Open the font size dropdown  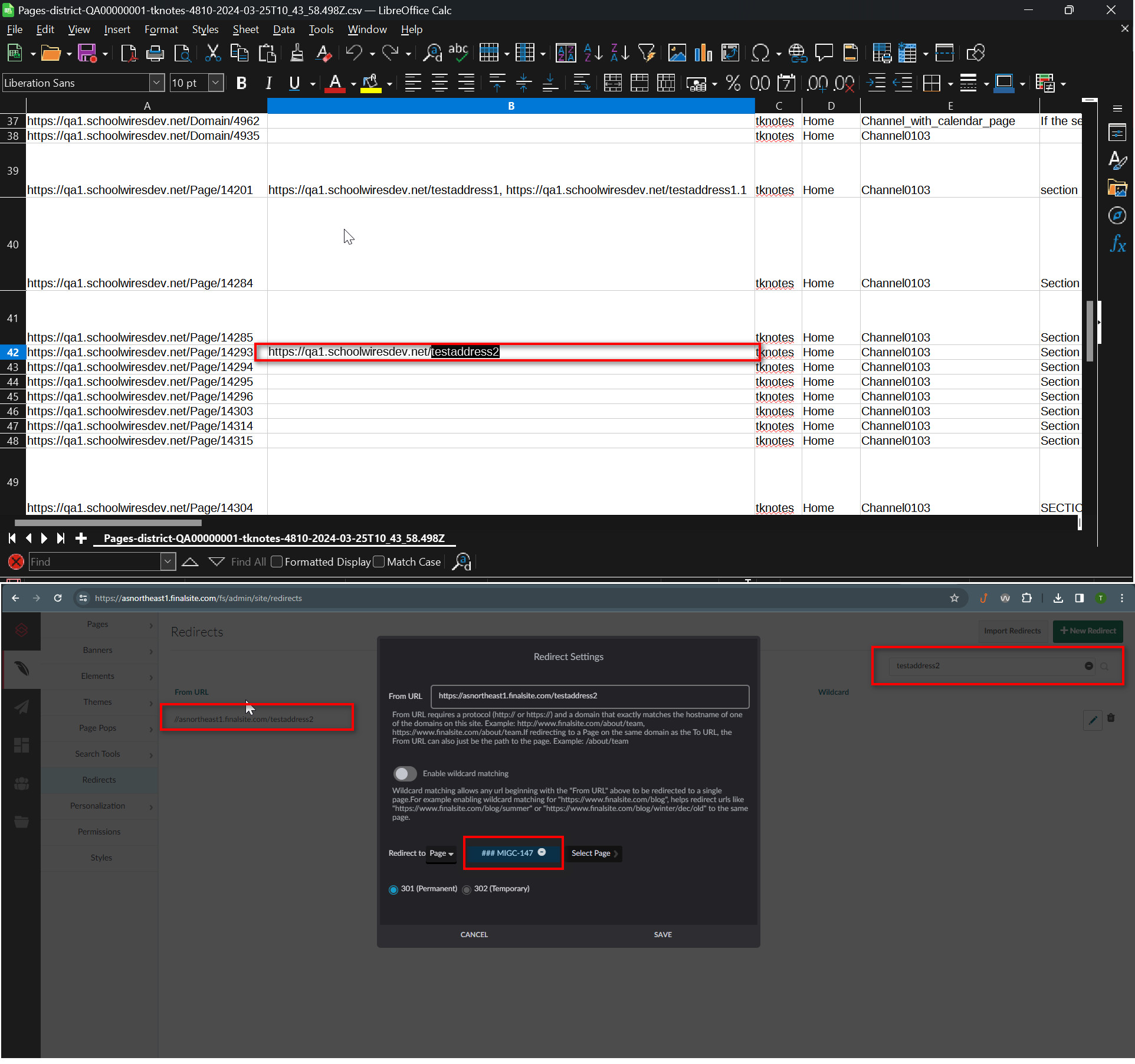[216, 83]
